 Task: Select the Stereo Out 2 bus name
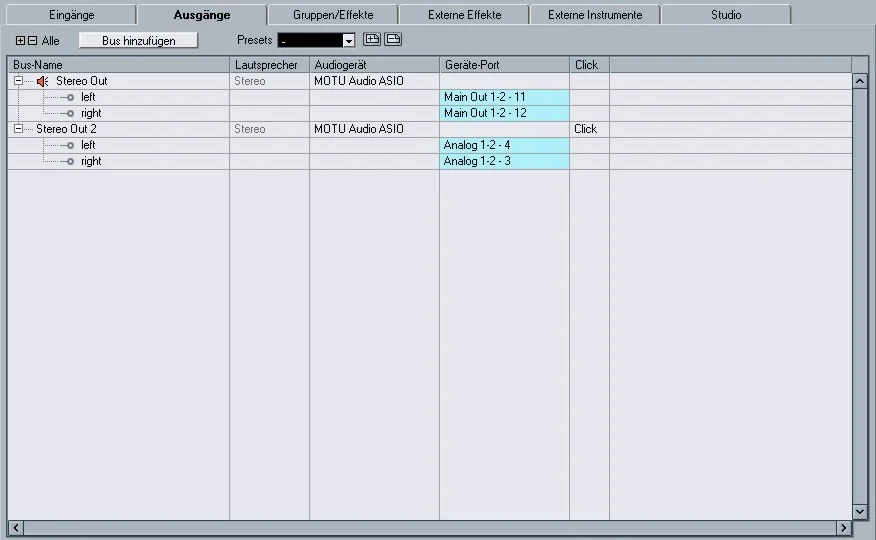click(66, 129)
